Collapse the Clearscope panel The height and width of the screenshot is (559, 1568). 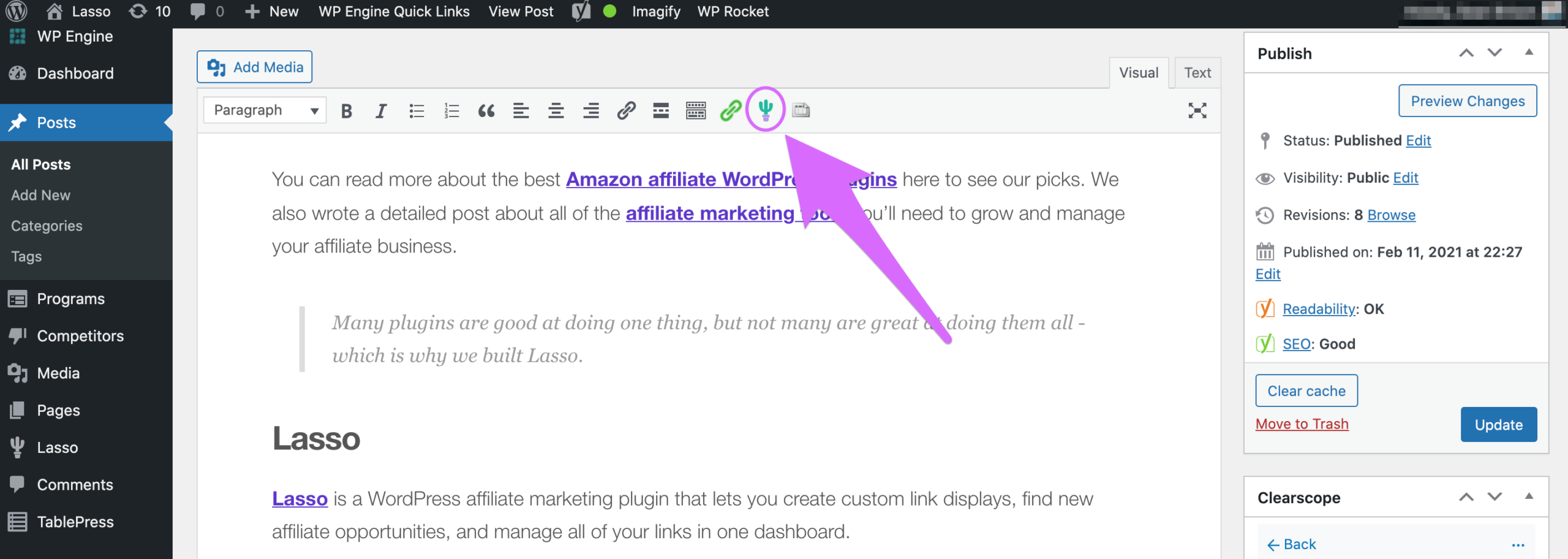pos(1529,496)
